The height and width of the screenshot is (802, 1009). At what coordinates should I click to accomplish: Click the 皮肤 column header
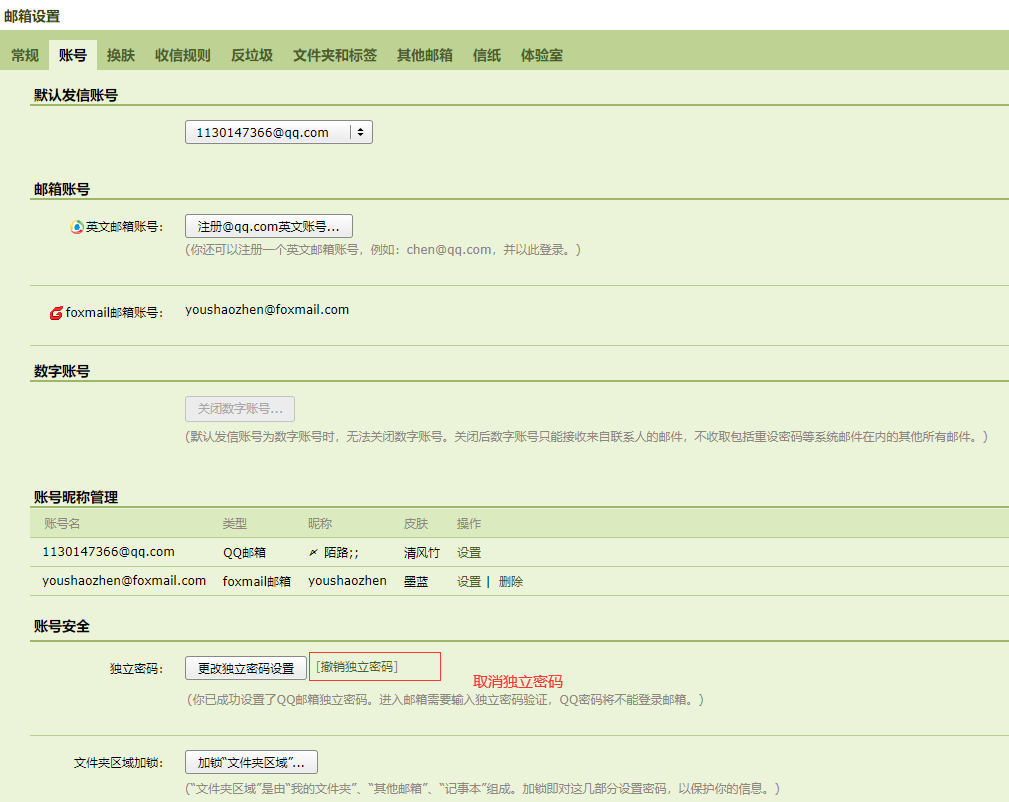coord(416,523)
